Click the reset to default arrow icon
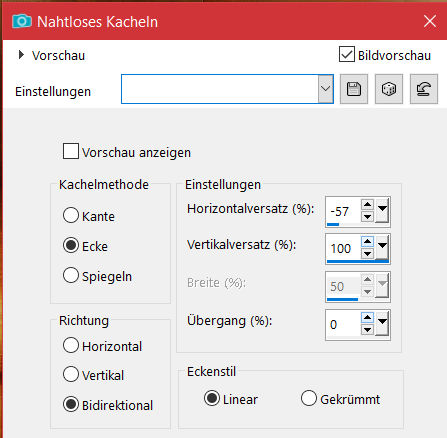Screen dimensions: 447x438 point(424,89)
